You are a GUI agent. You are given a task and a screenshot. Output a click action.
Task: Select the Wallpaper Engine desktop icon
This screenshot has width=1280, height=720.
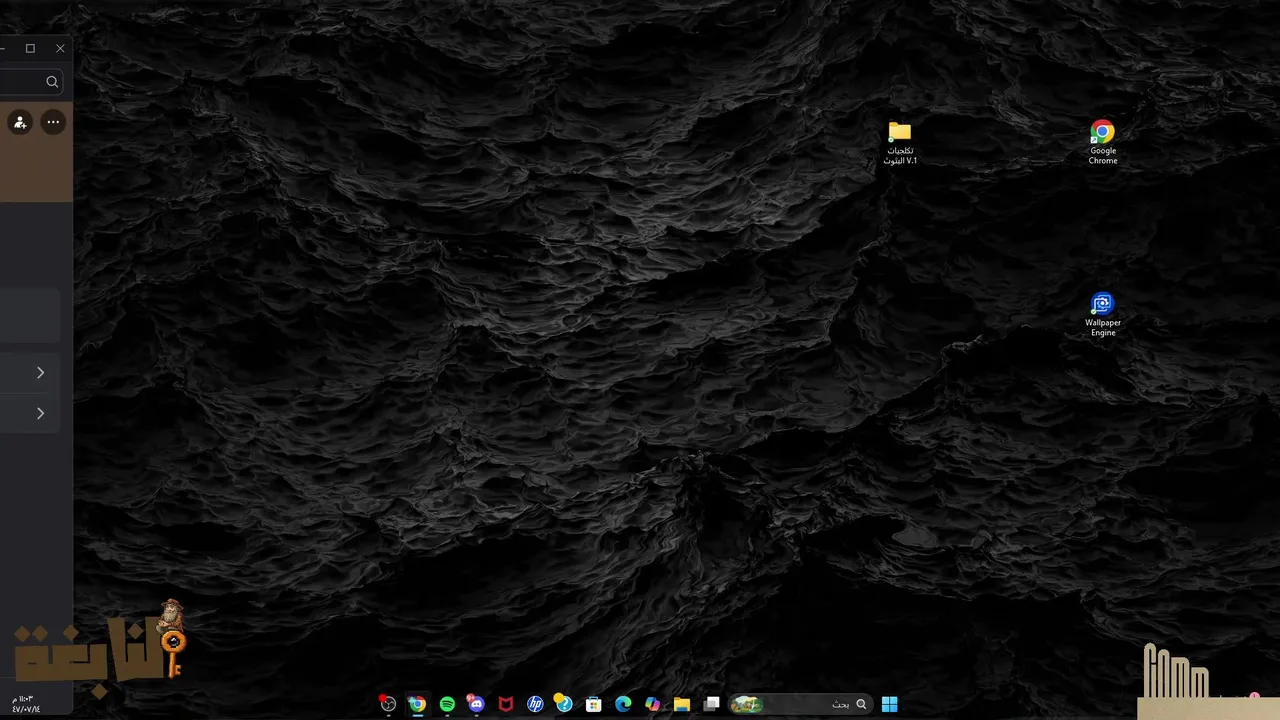pyautogui.click(x=1102, y=315)
